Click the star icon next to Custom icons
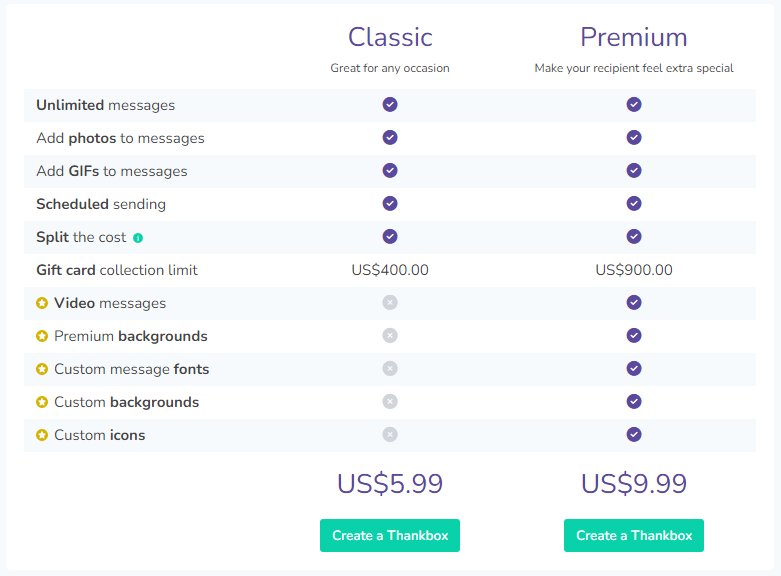Viewport: 781px width, 576px height. (42, 435)
